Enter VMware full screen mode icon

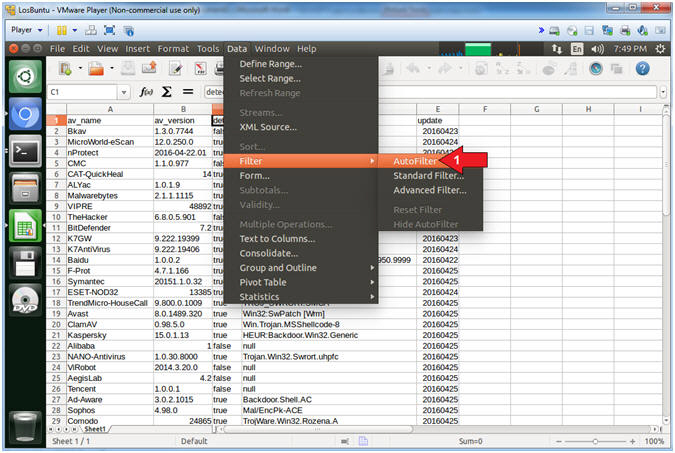[110, 30]
